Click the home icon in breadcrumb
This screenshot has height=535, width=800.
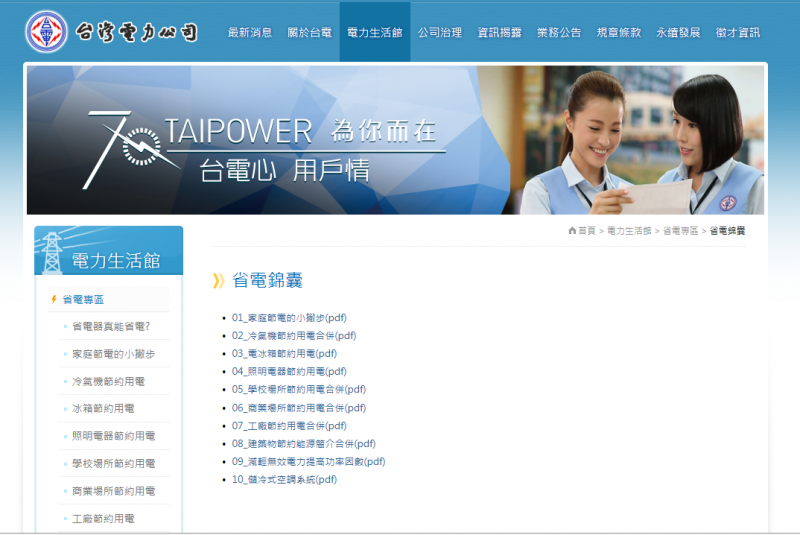click(x=572, y=231)
